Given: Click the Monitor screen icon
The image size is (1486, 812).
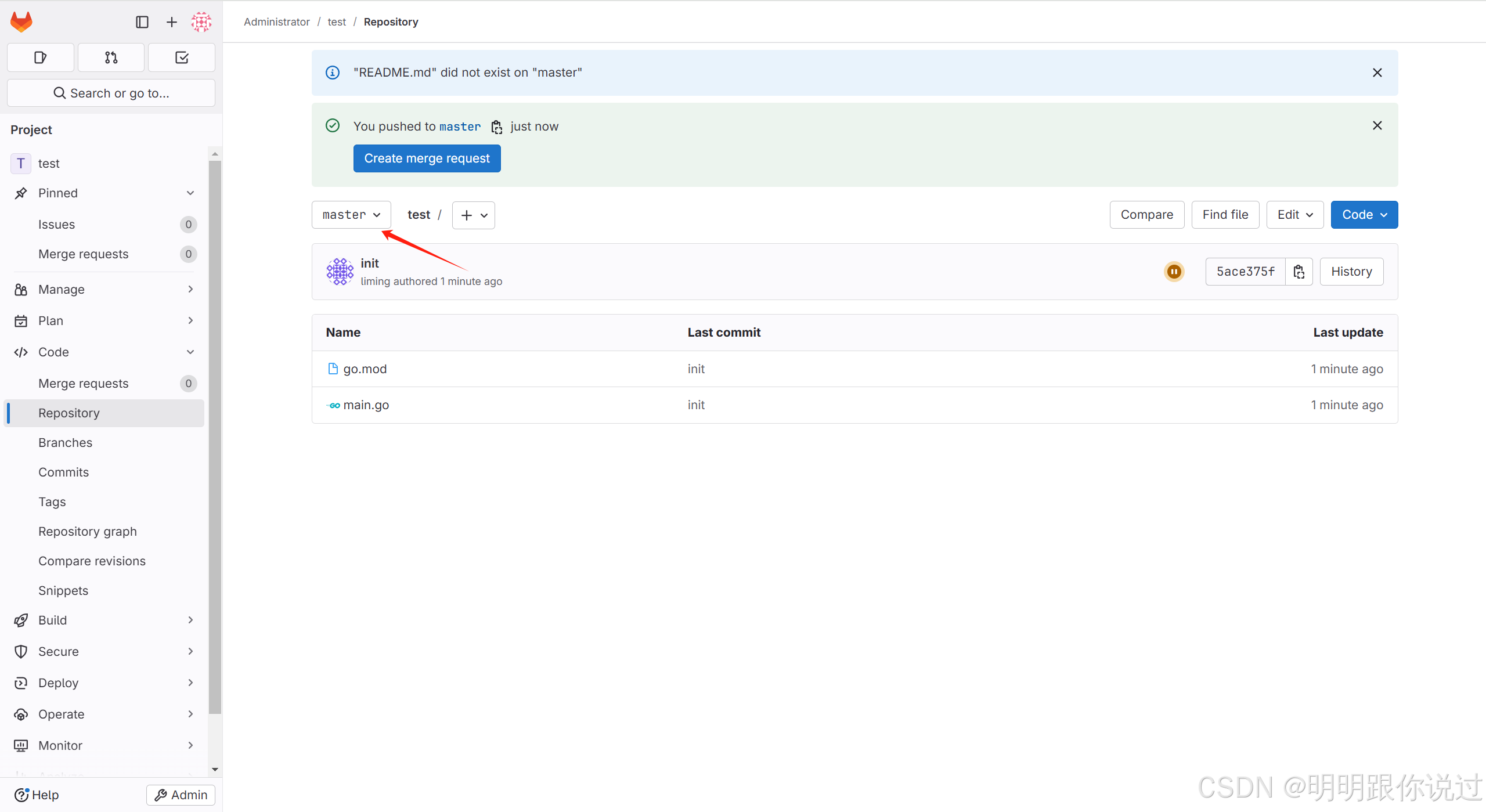Looking at the screenshot, I should 21,746.
